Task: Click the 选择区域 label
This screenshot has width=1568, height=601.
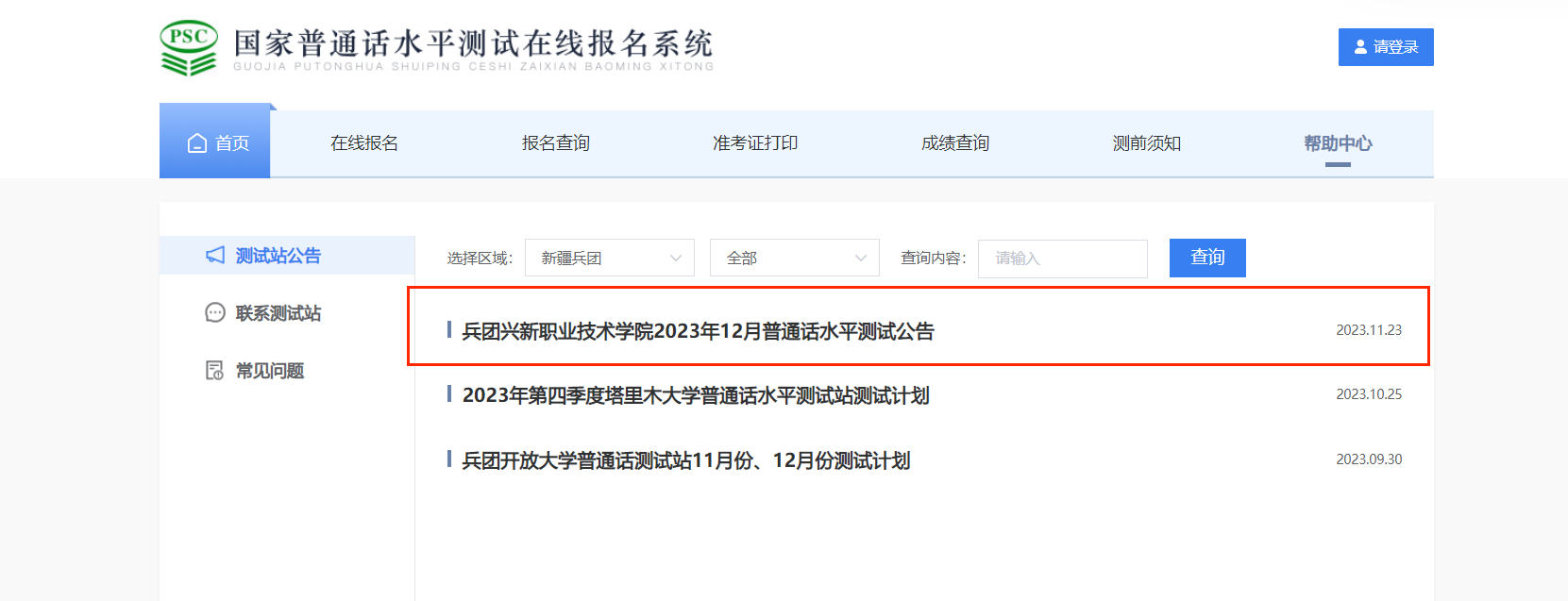Action: coord(480,259)
